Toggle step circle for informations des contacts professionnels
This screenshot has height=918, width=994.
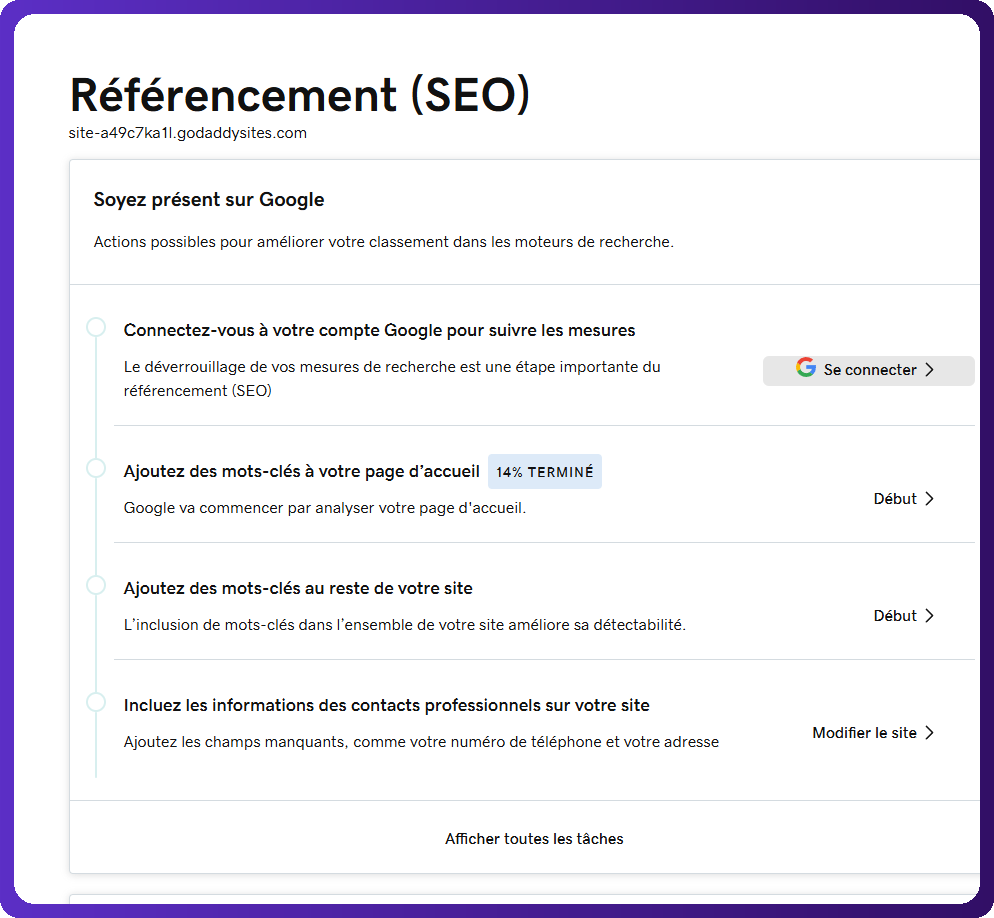pyautogui.click(x=96, y=702)
